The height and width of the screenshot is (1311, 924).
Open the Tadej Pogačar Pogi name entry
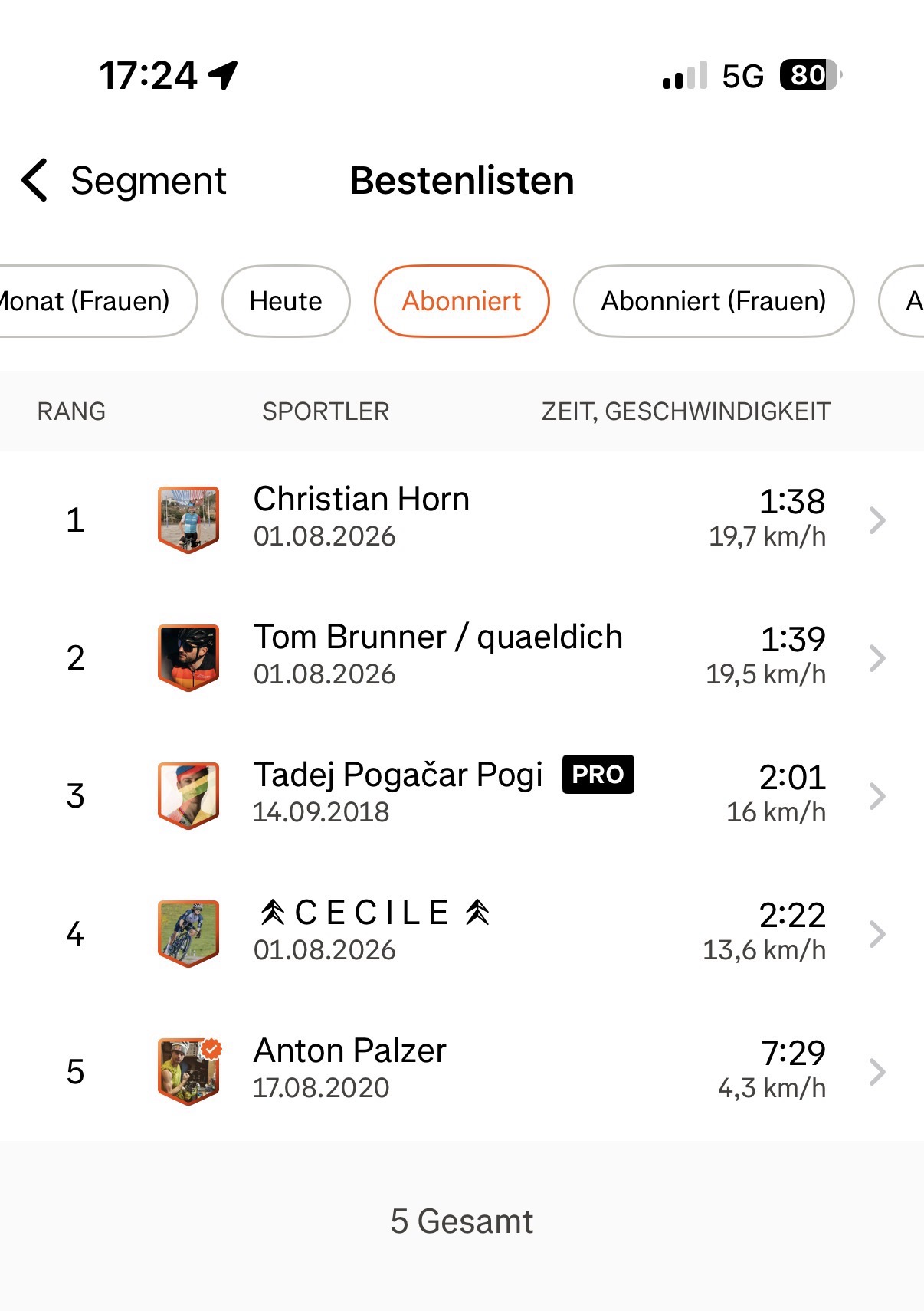pos(398,775)
